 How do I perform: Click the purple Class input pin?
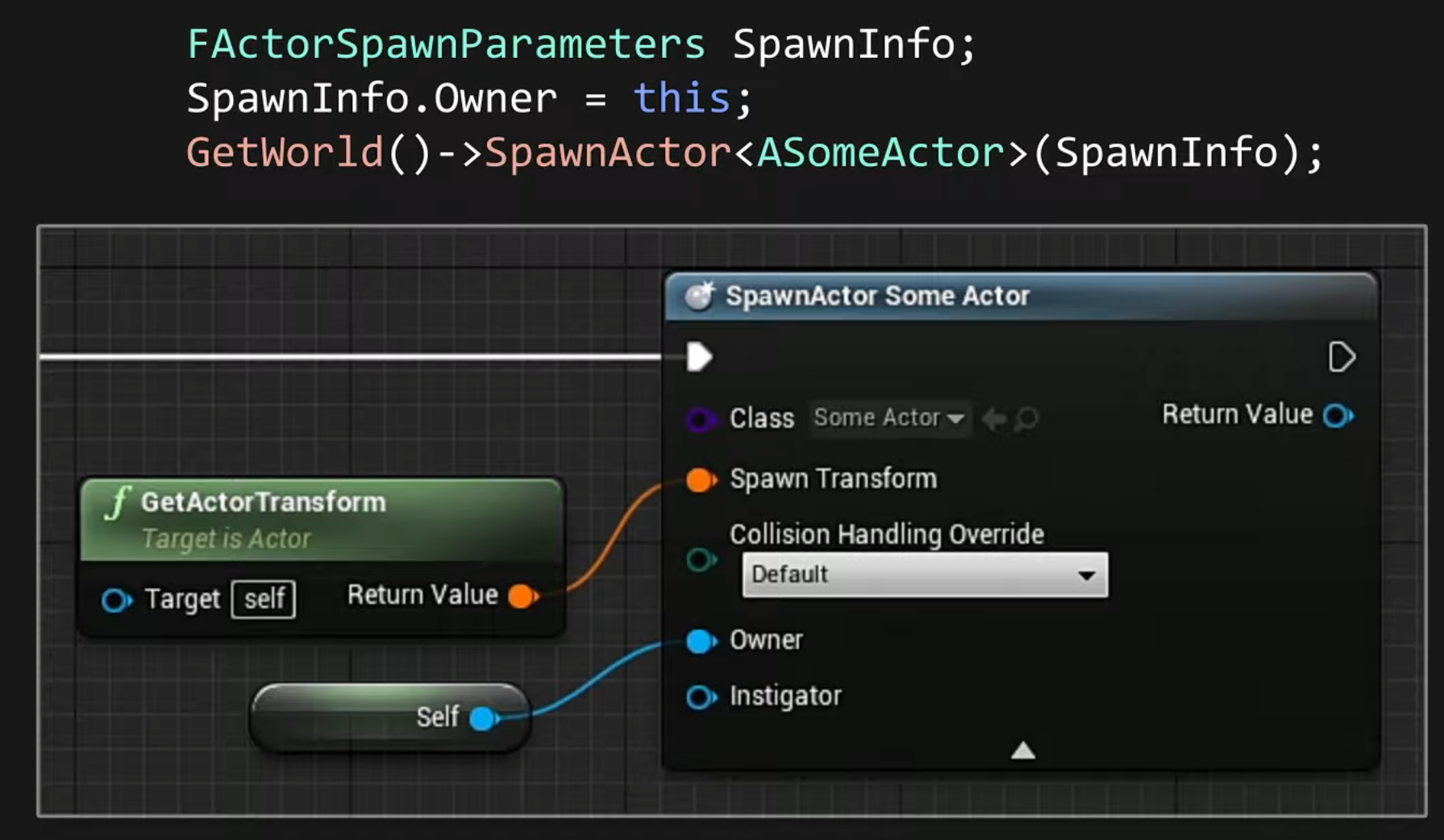(701, 418)
